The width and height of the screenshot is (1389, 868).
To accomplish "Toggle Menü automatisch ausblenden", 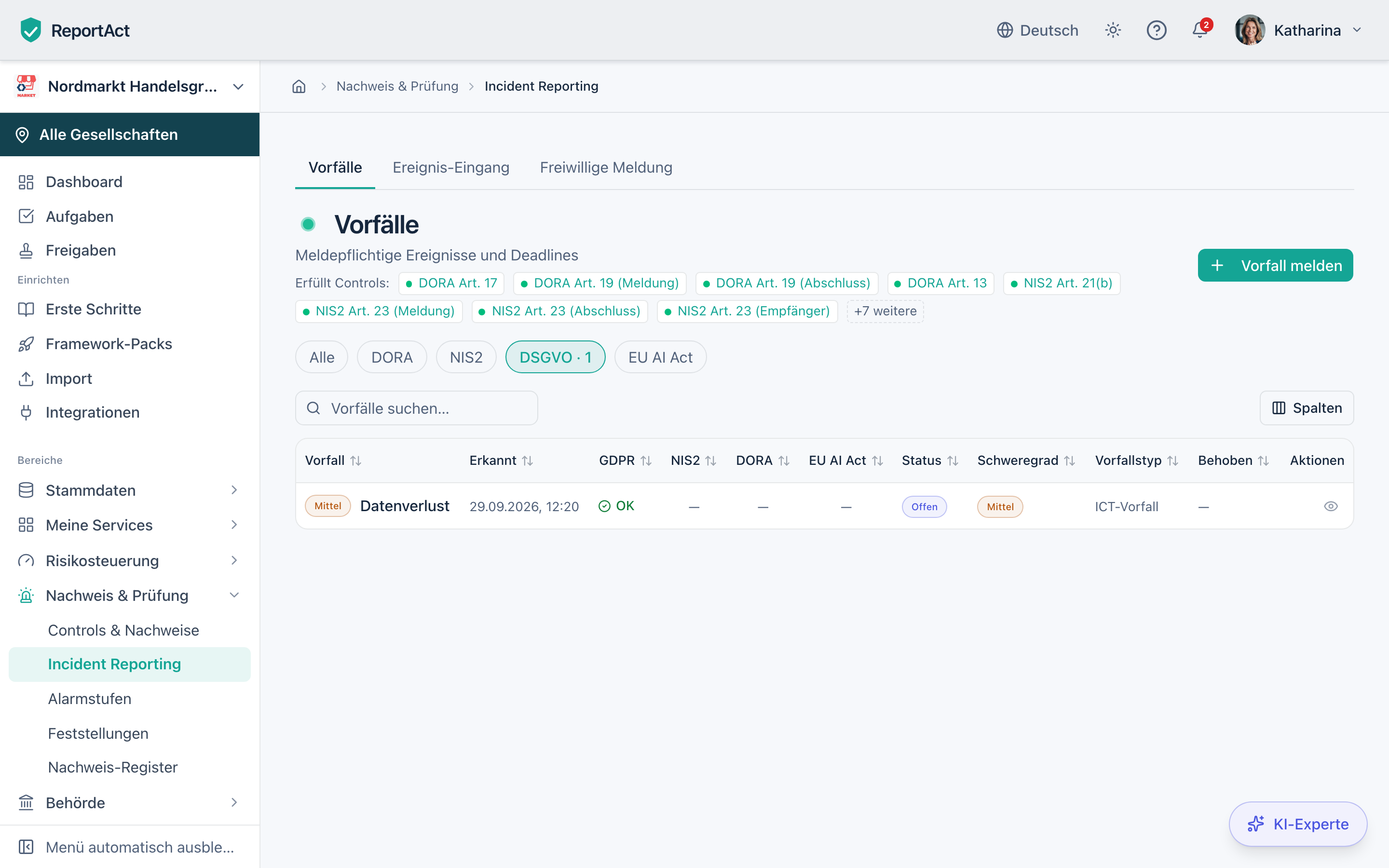I will point(130,847).
